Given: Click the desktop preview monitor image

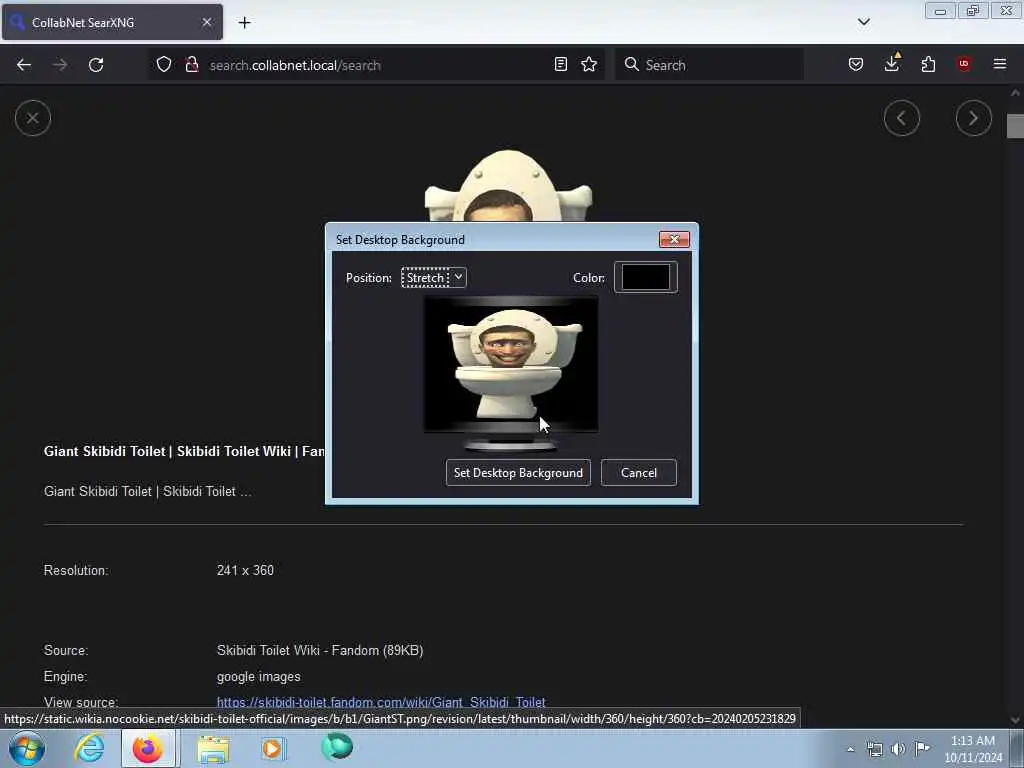Looking at the screenshot, I should (x=511, y=374).
